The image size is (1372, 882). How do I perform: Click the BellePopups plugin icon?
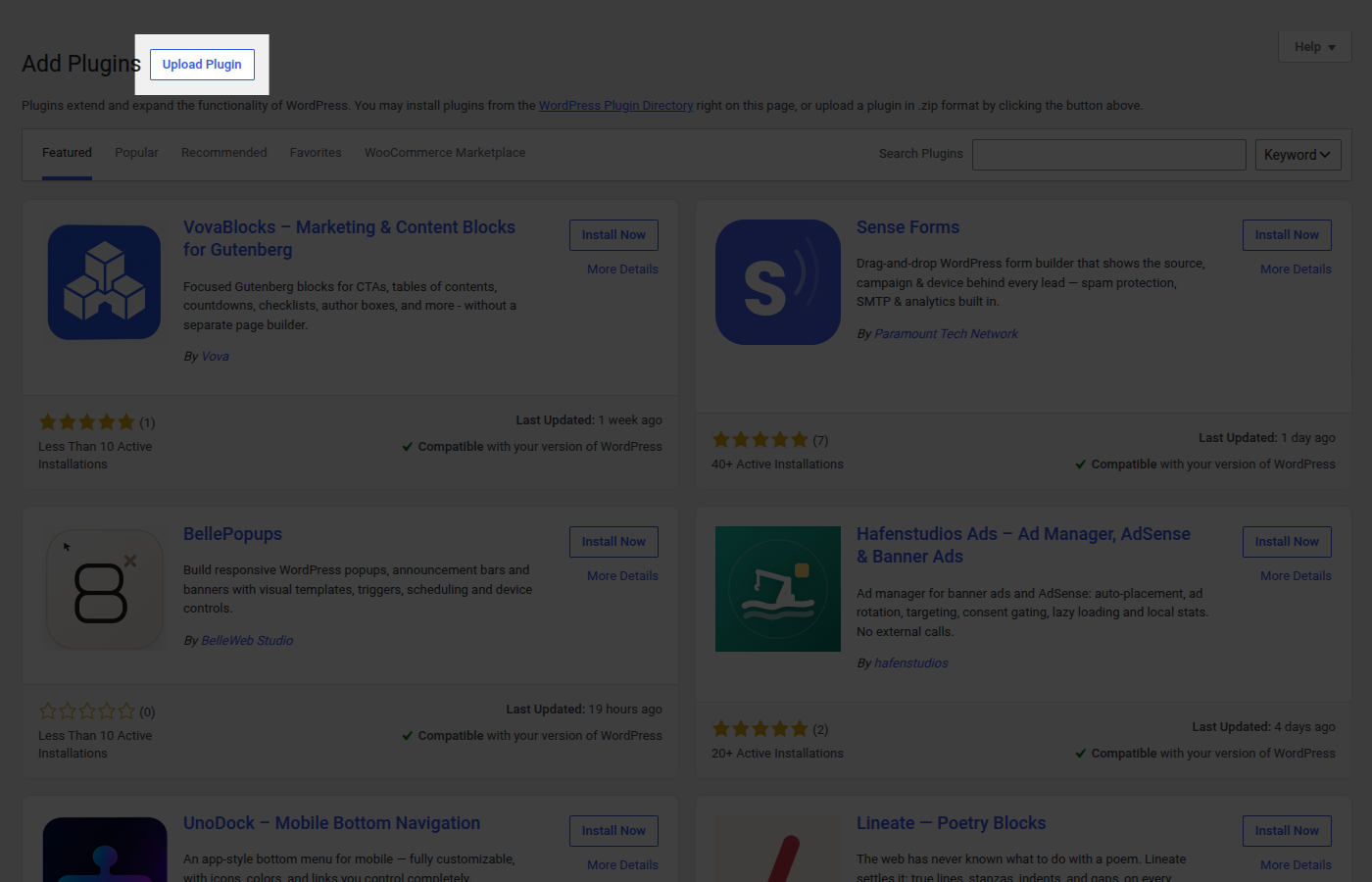tap(104, 589)
